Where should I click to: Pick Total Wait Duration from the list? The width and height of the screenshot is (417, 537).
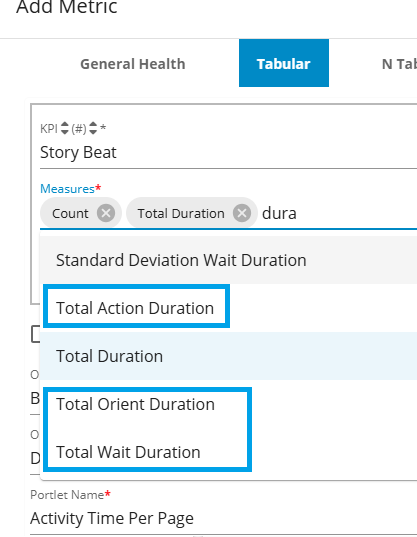point(229,452)
